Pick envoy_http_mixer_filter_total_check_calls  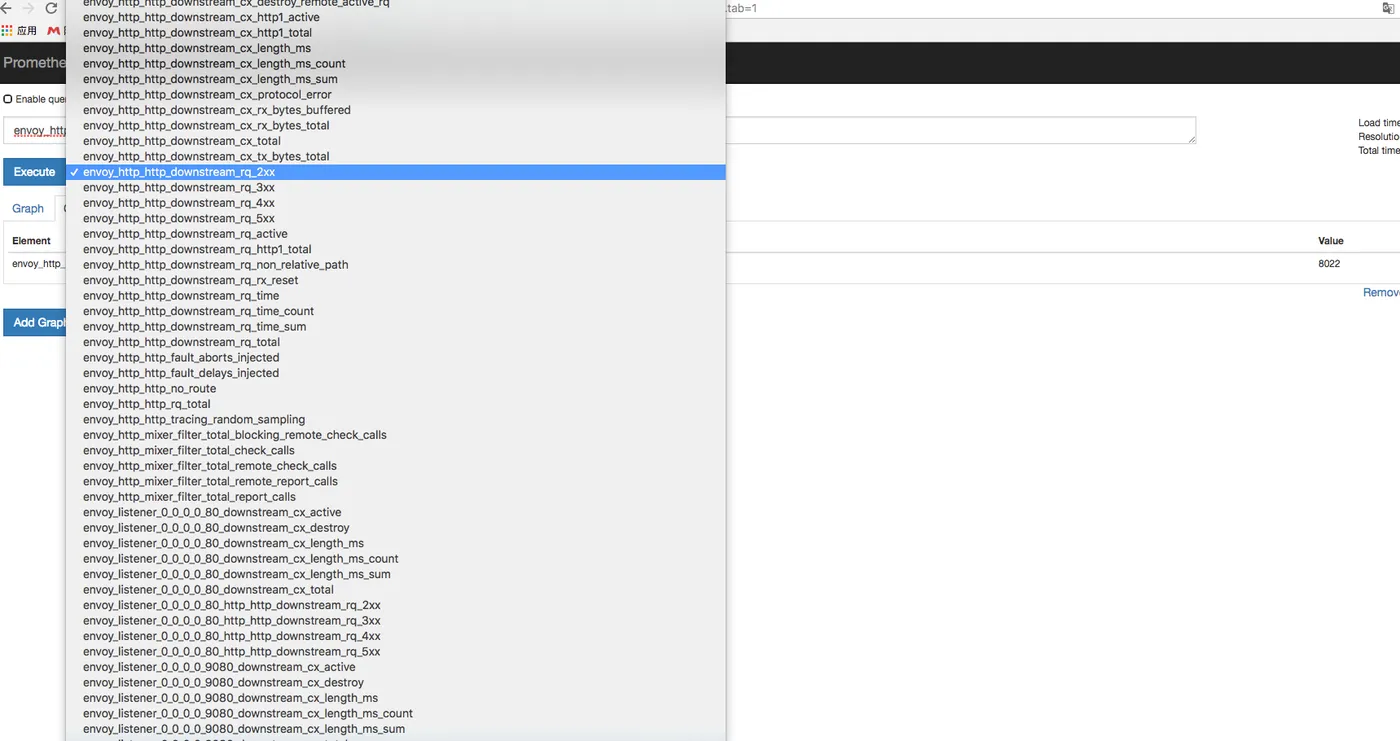(x=396, y=451)
